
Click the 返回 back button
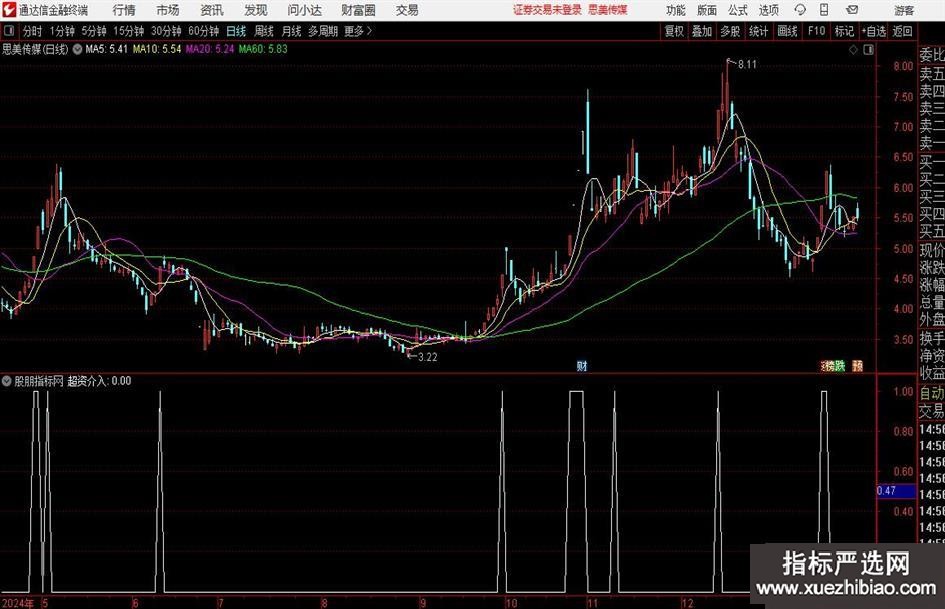point(902,31)
